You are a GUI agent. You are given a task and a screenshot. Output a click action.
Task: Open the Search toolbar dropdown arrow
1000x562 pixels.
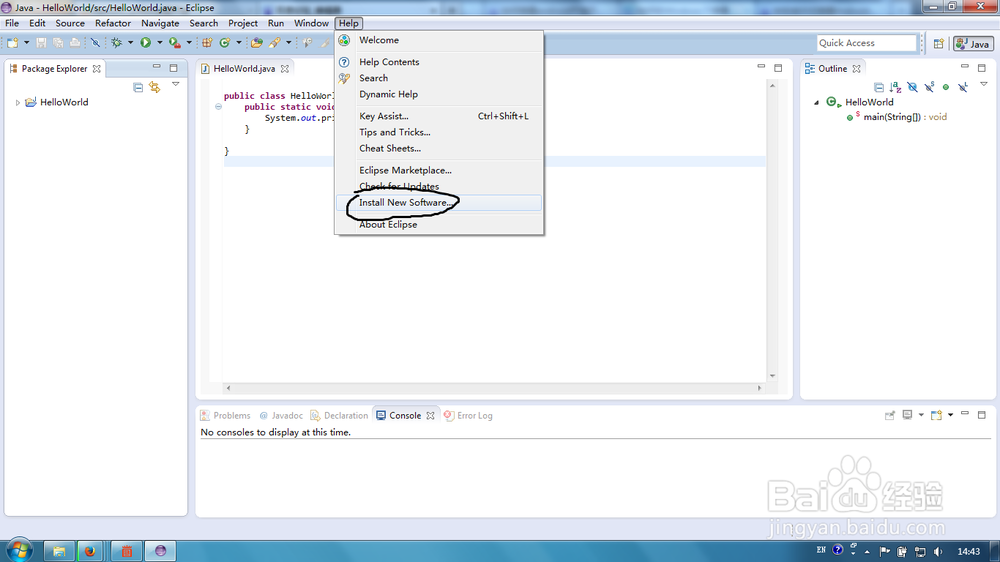pyautogui.click(x=288, y=43)
